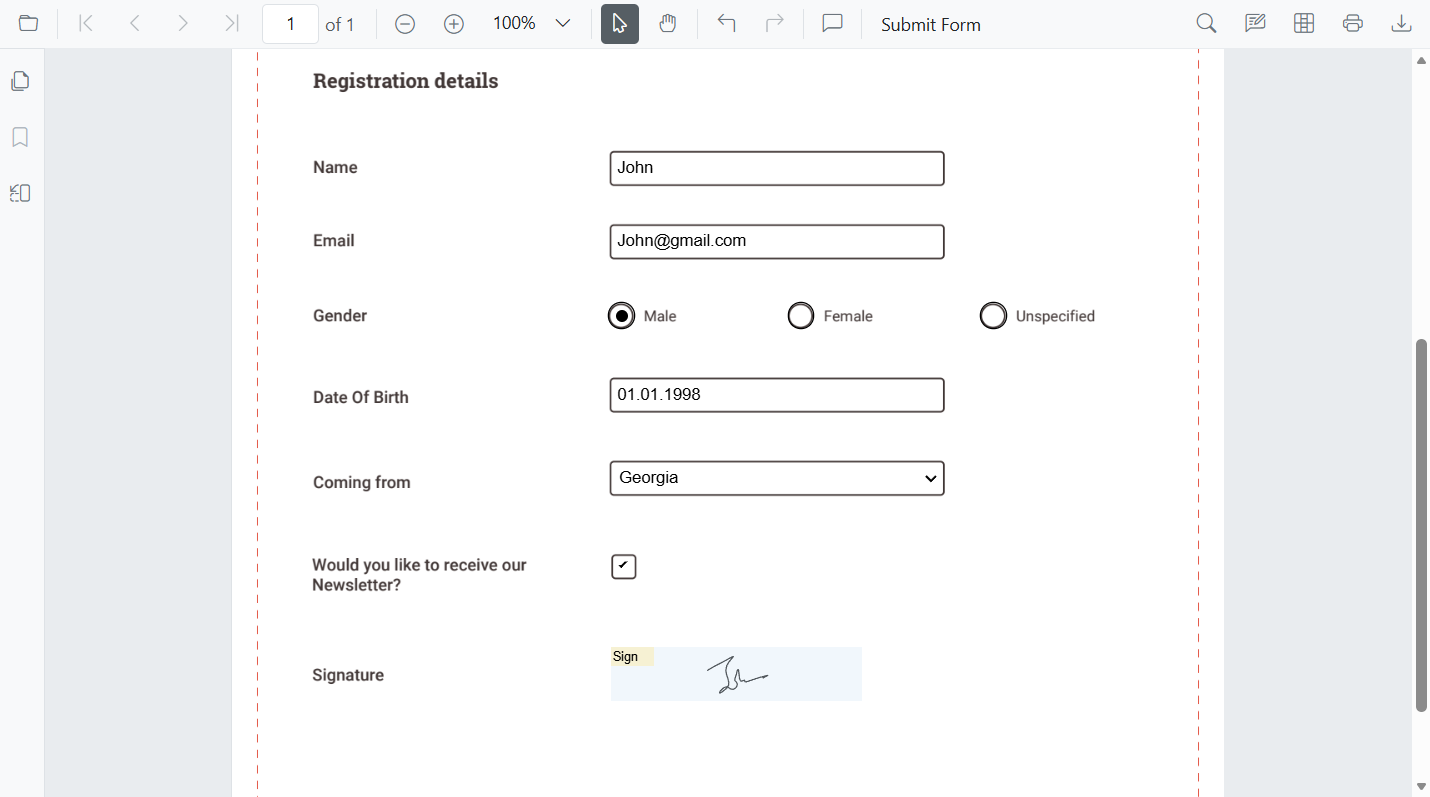Image resolution: width=1430 pixels, height=797 pixels.
Task: Uncheck the Newsletter checkbox
Action: 624,567
